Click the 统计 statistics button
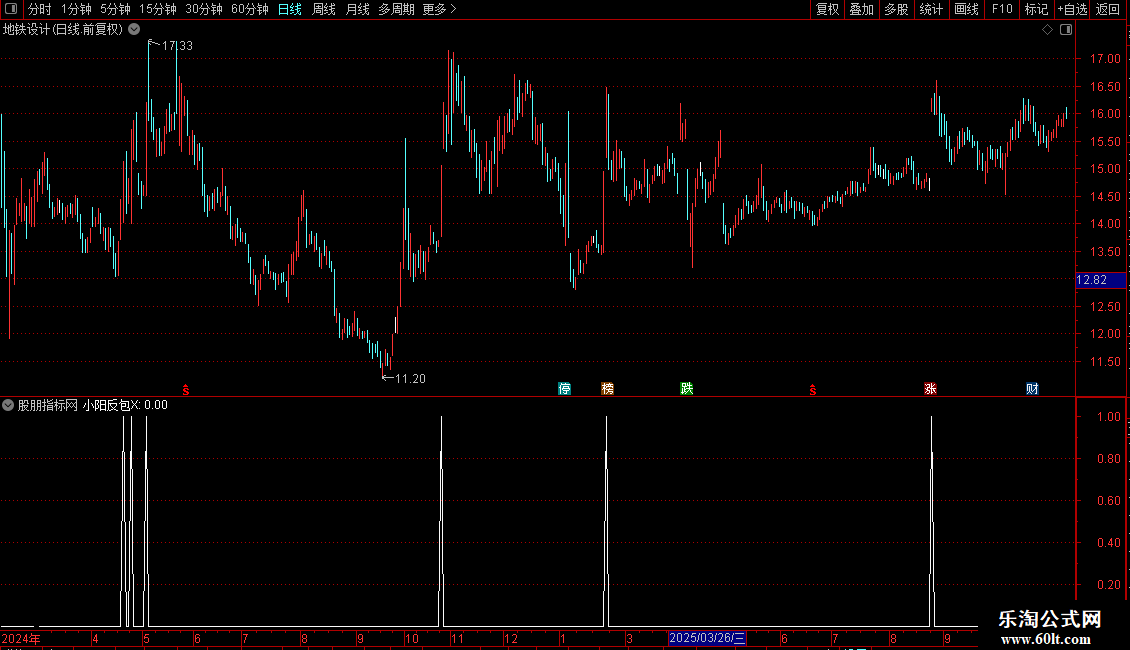 click(931, 9)
